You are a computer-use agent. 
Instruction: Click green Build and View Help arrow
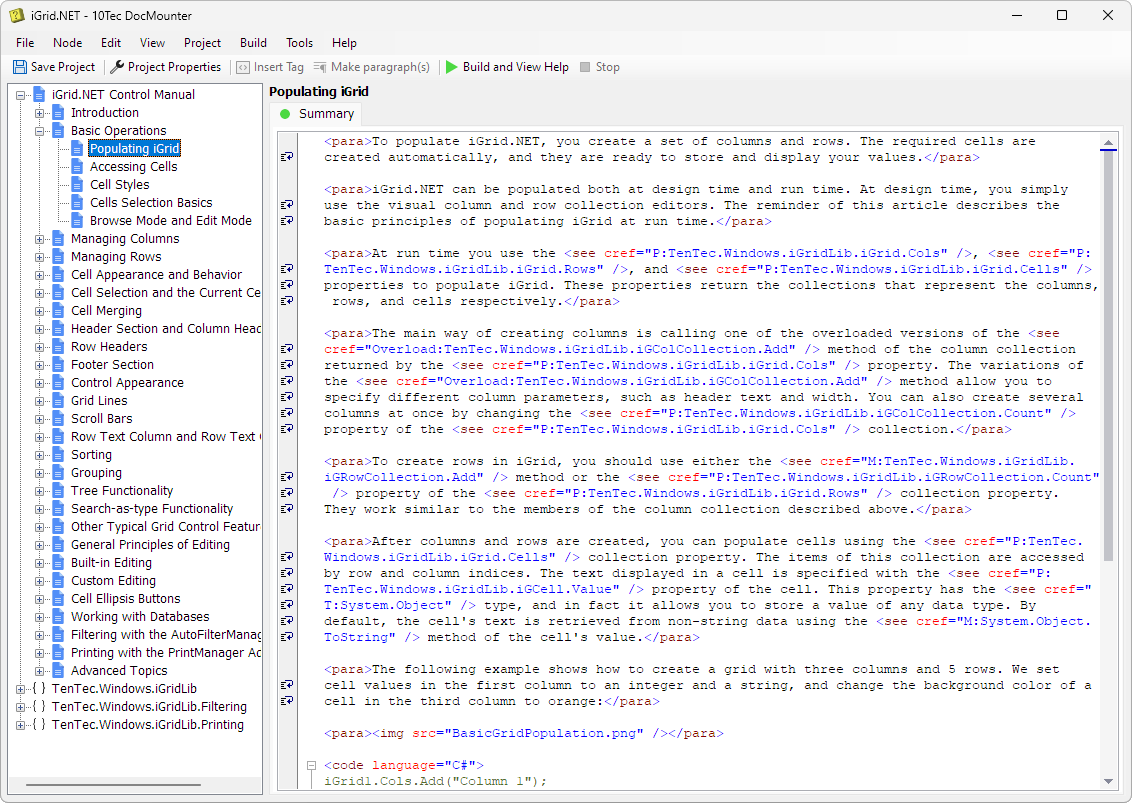(x=452, y=67)
